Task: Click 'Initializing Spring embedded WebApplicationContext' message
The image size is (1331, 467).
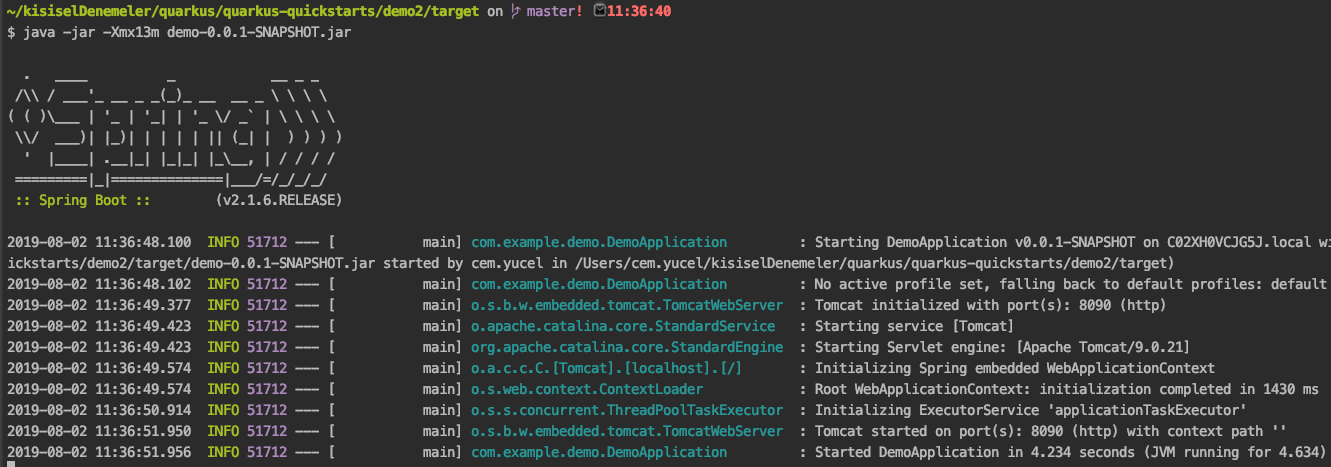Action: point(1015,368)
